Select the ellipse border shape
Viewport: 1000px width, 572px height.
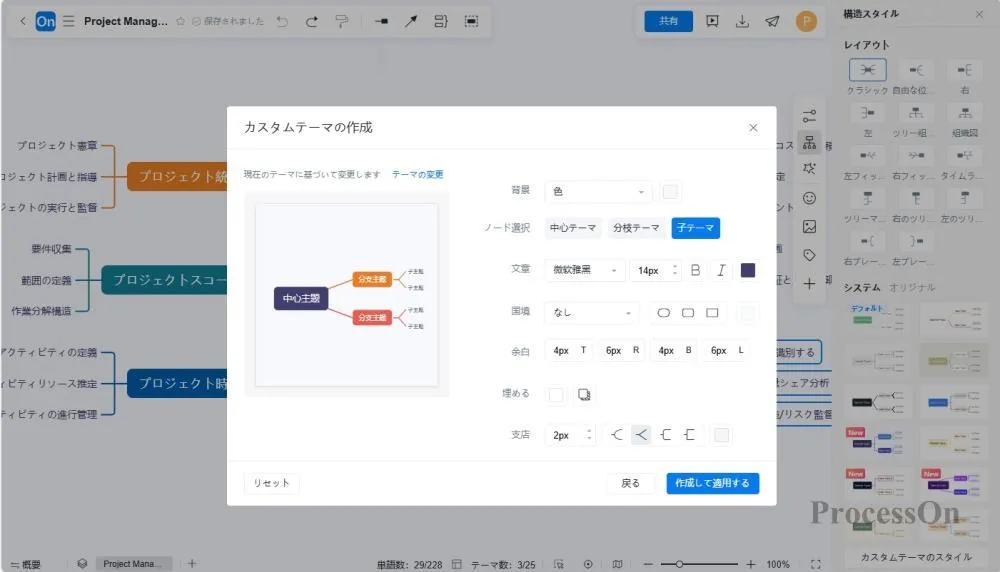(663, 313)
